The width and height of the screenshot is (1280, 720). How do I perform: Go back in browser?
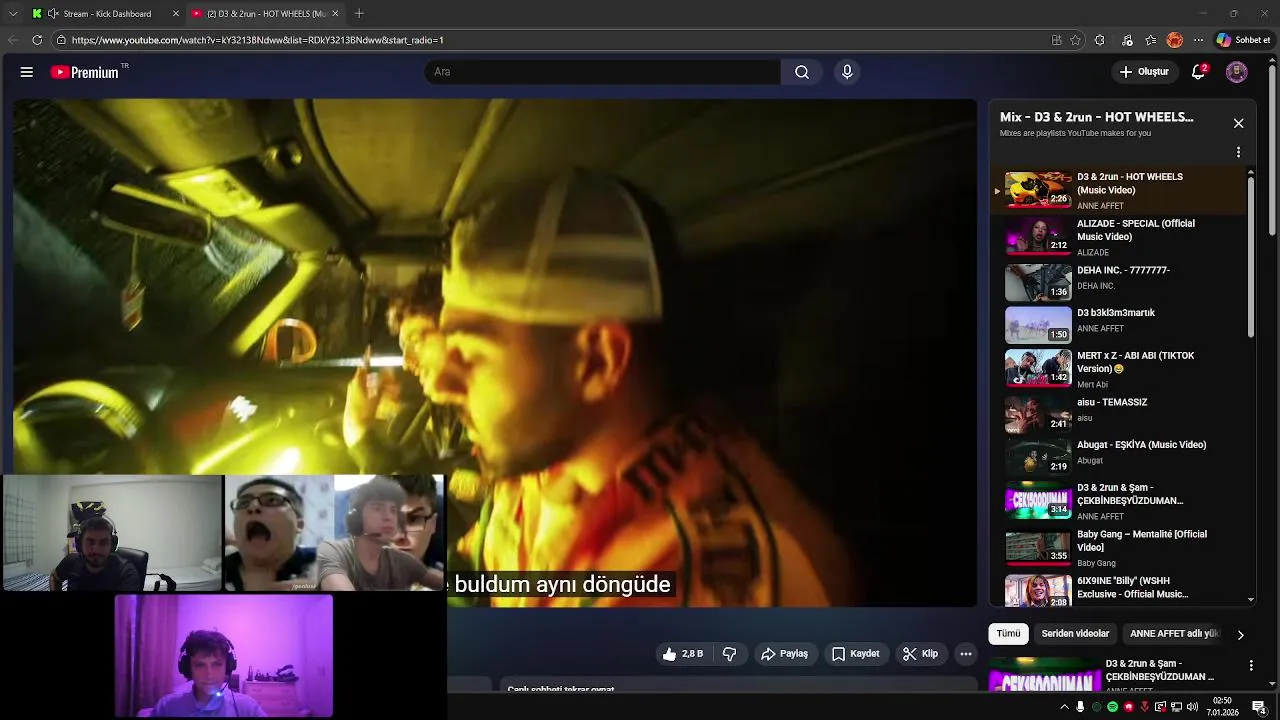[13, 40]
